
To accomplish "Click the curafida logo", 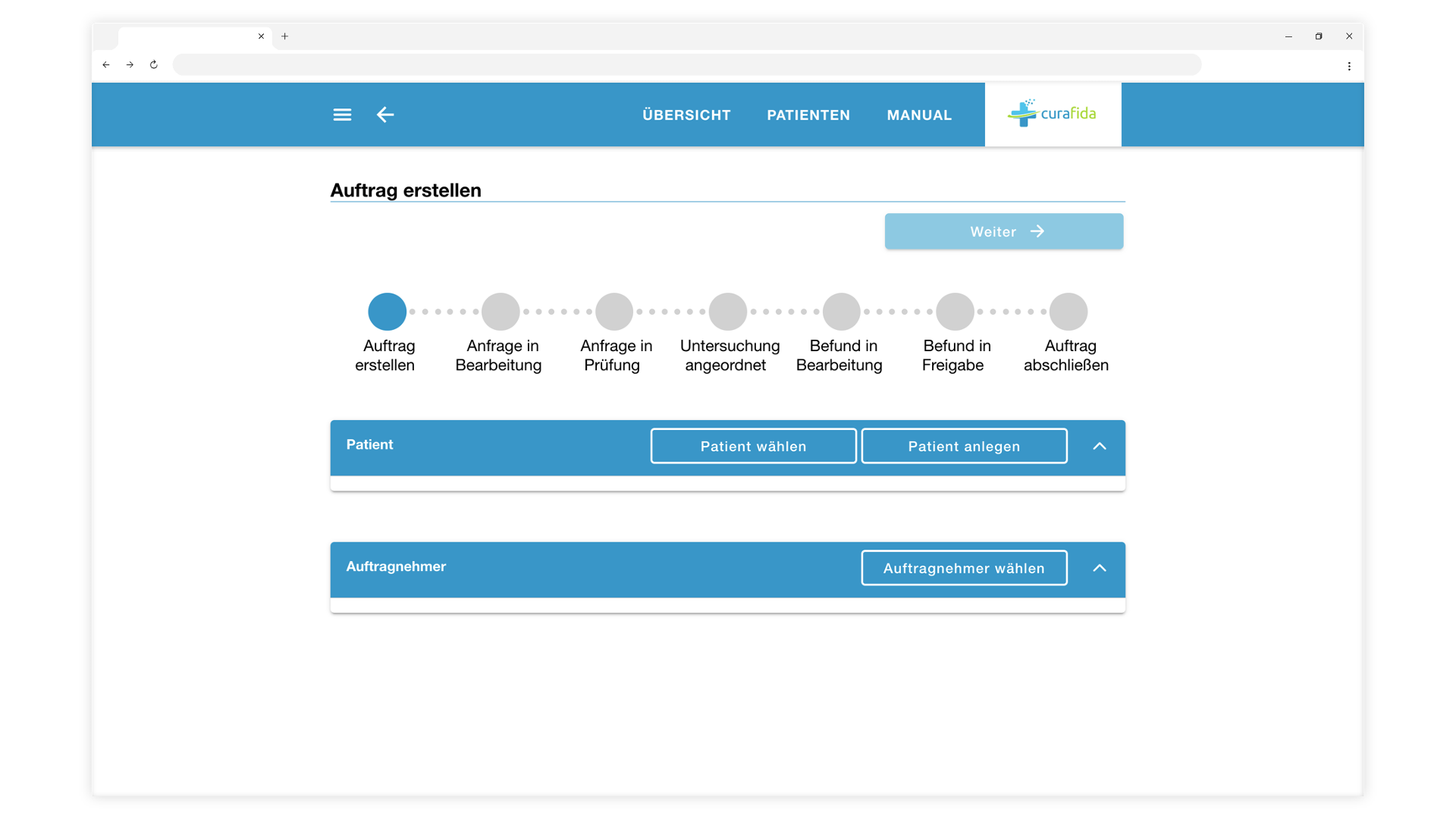I will tap(1053, 114).
